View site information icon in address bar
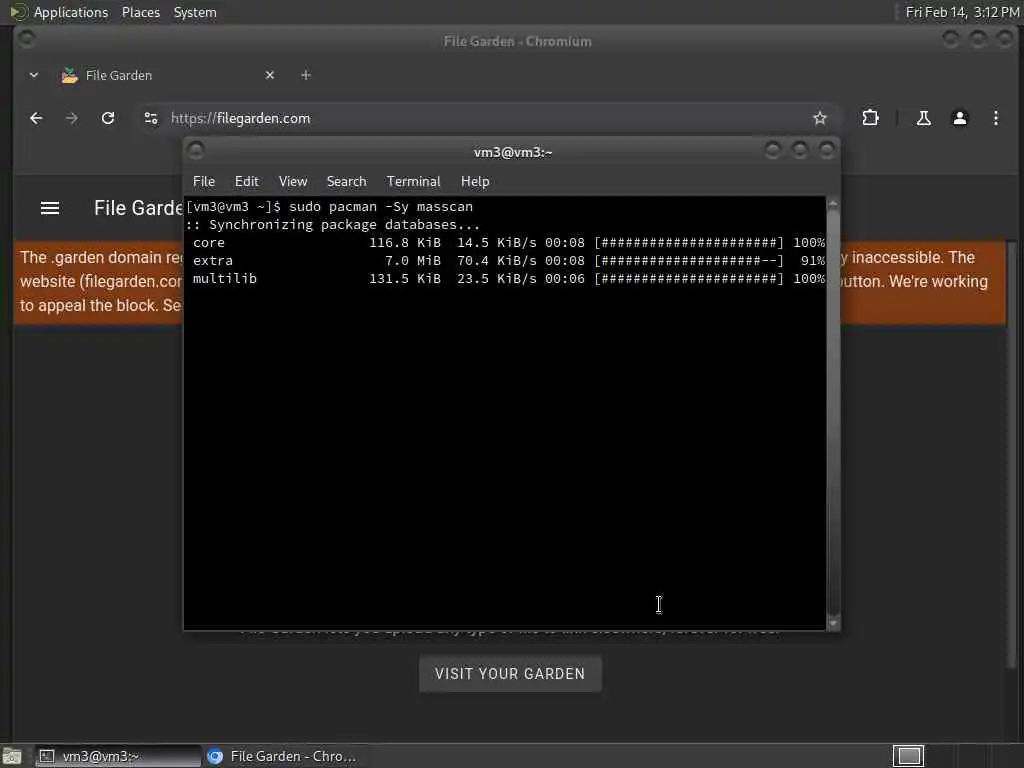The image size is (1024, 768). tap(151, 118)
